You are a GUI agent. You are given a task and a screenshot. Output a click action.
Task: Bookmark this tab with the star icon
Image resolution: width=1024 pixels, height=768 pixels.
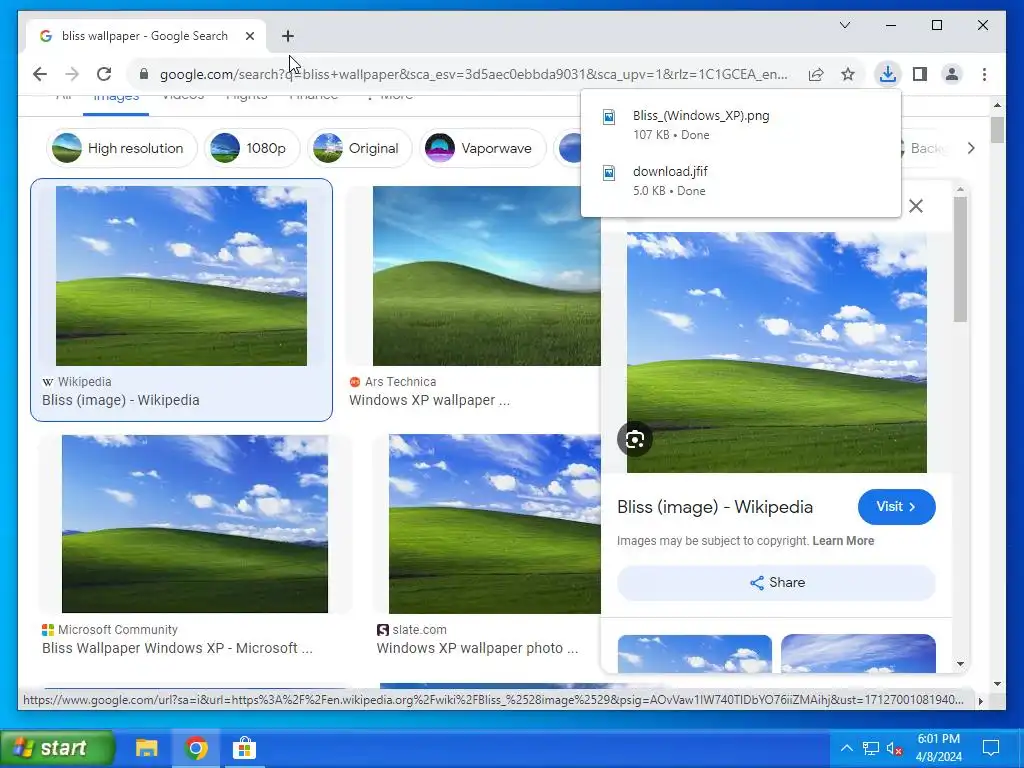(848, 74)
